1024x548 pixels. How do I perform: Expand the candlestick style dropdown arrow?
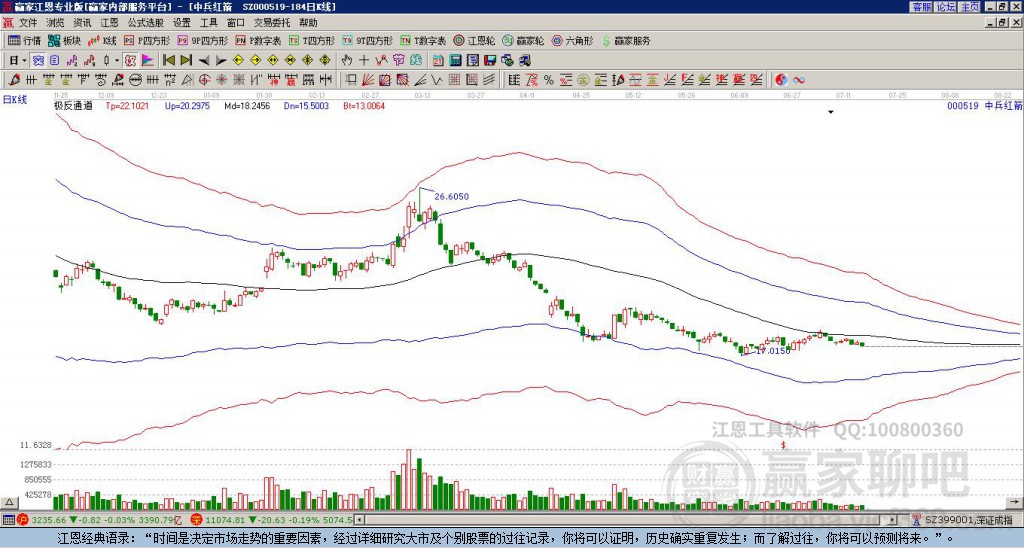(x=117, y=61)
